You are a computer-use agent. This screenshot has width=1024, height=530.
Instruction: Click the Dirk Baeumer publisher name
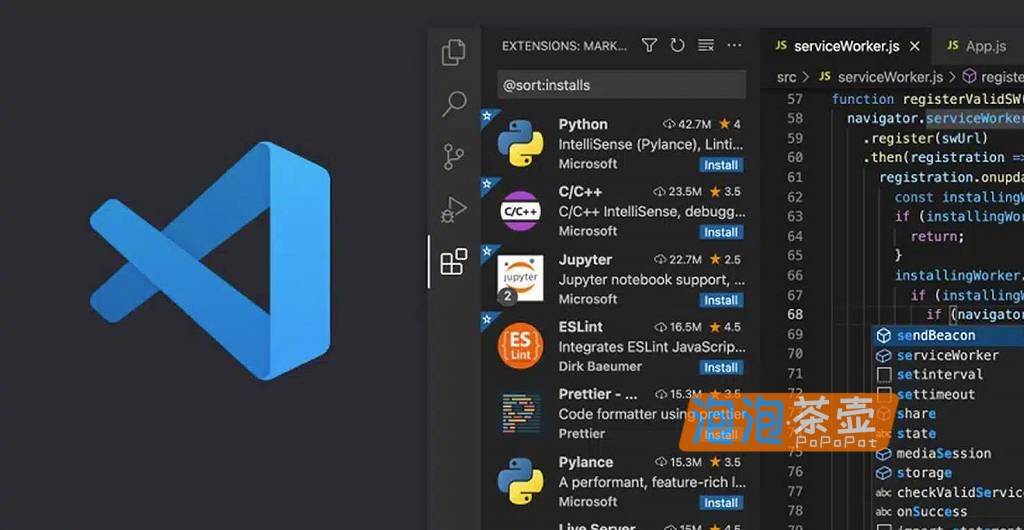tap(600, 367)
